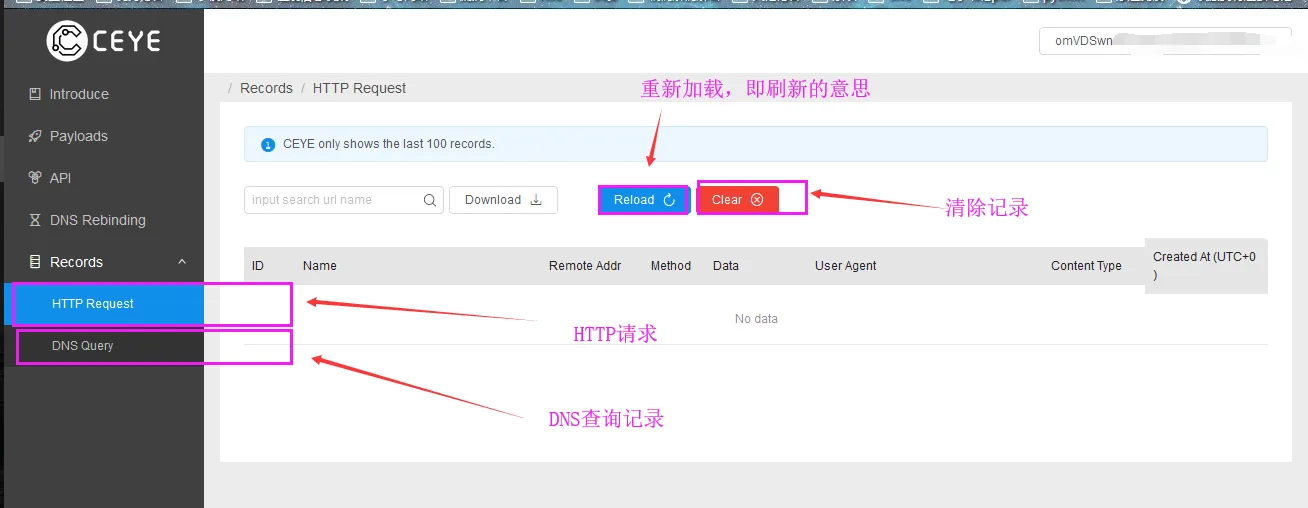This screenshot has width=1308, height=508.
Task: Click the Name column header
Action: 320,266
